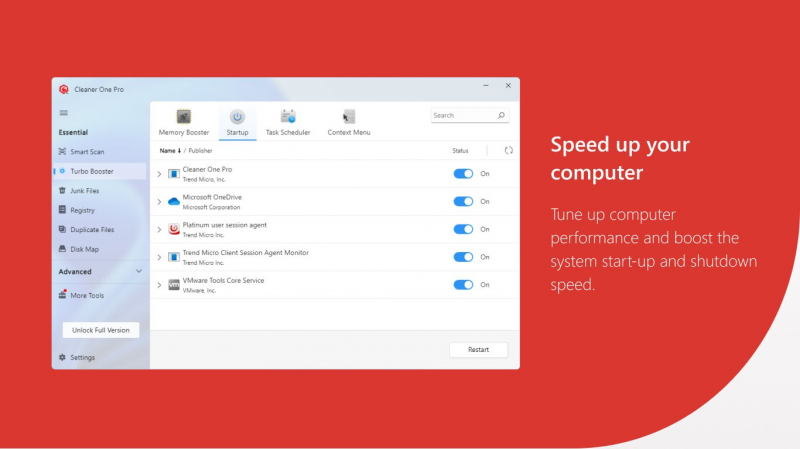
Task: Click the Task Scheduler calendar icon
Action: [x=288, y=117]
